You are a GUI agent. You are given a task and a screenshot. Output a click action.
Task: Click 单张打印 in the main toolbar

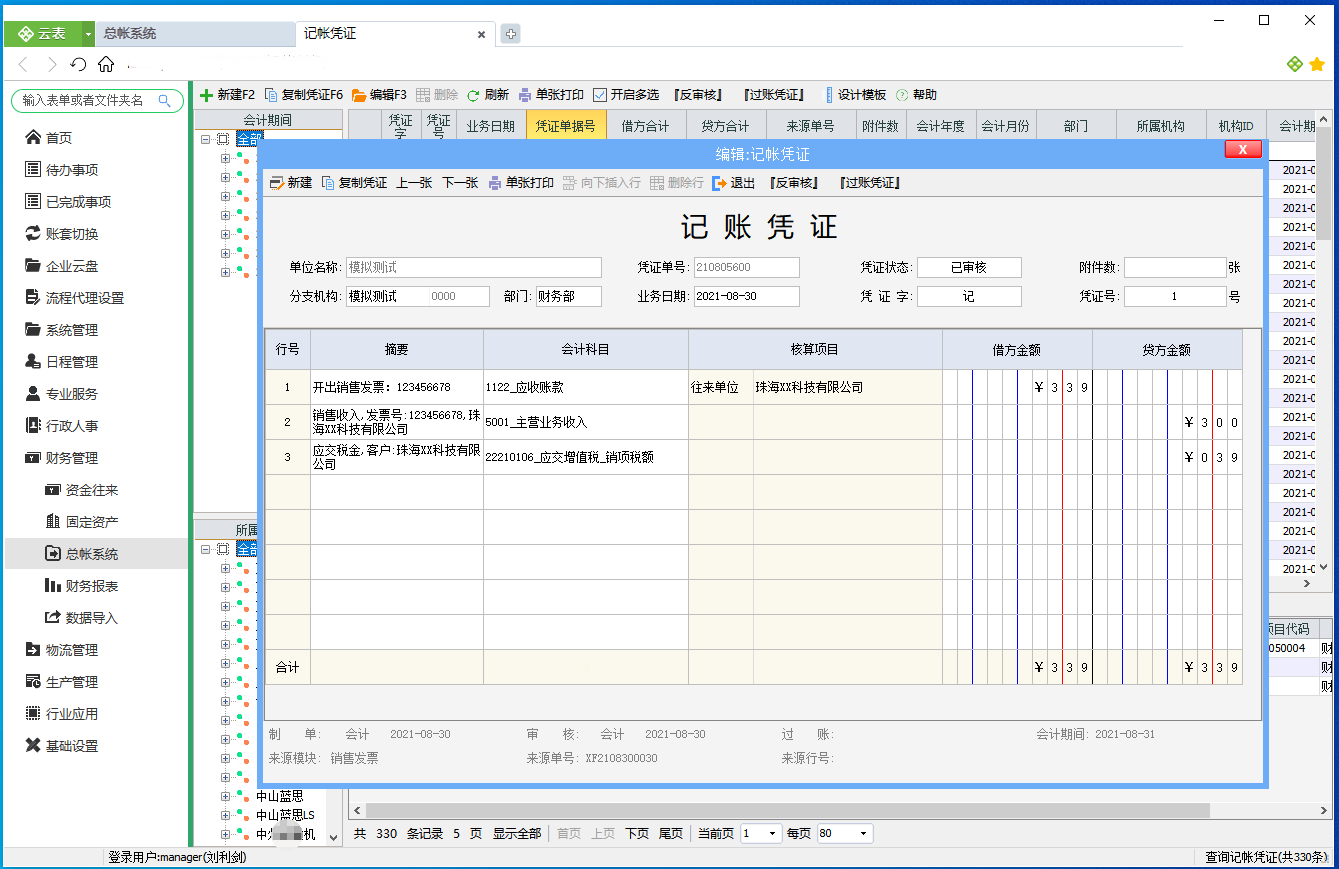click(551, 95)
